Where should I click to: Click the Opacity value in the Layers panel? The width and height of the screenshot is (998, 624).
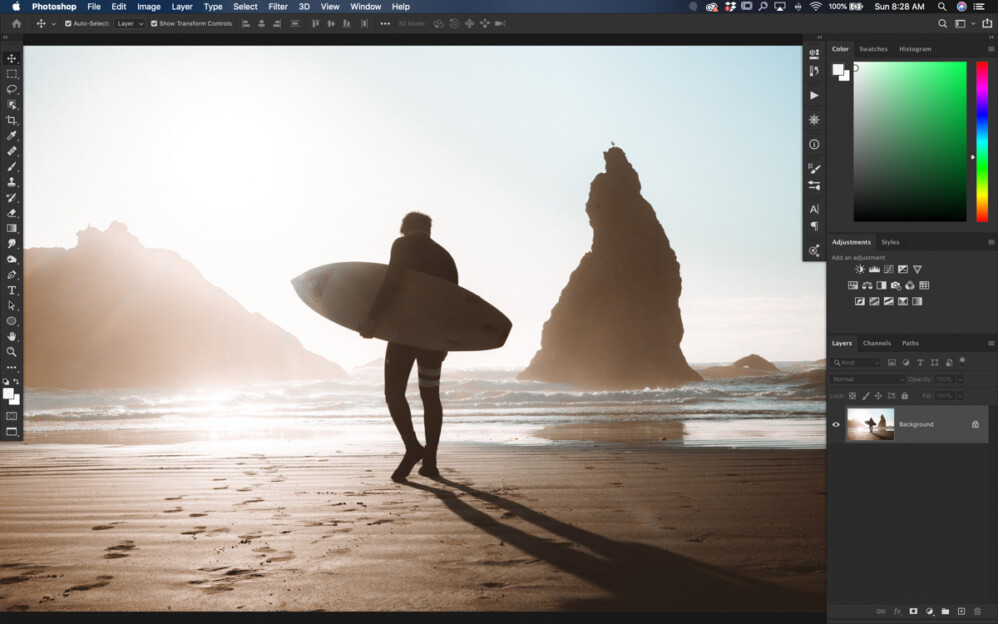[x=944, y=379]
